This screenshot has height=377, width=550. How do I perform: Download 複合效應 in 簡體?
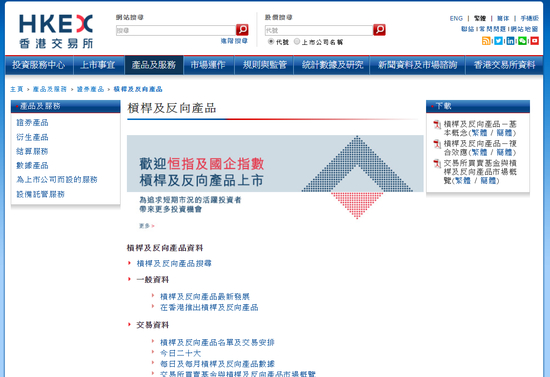(505, 153)
